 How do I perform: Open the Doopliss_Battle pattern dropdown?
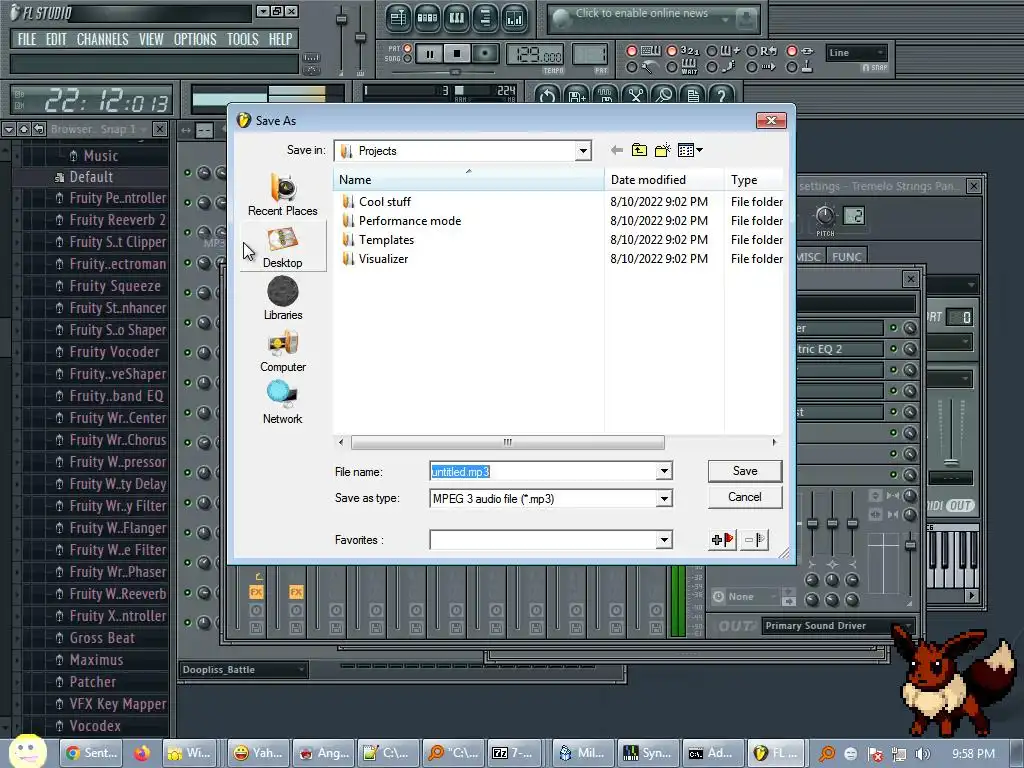244,670
